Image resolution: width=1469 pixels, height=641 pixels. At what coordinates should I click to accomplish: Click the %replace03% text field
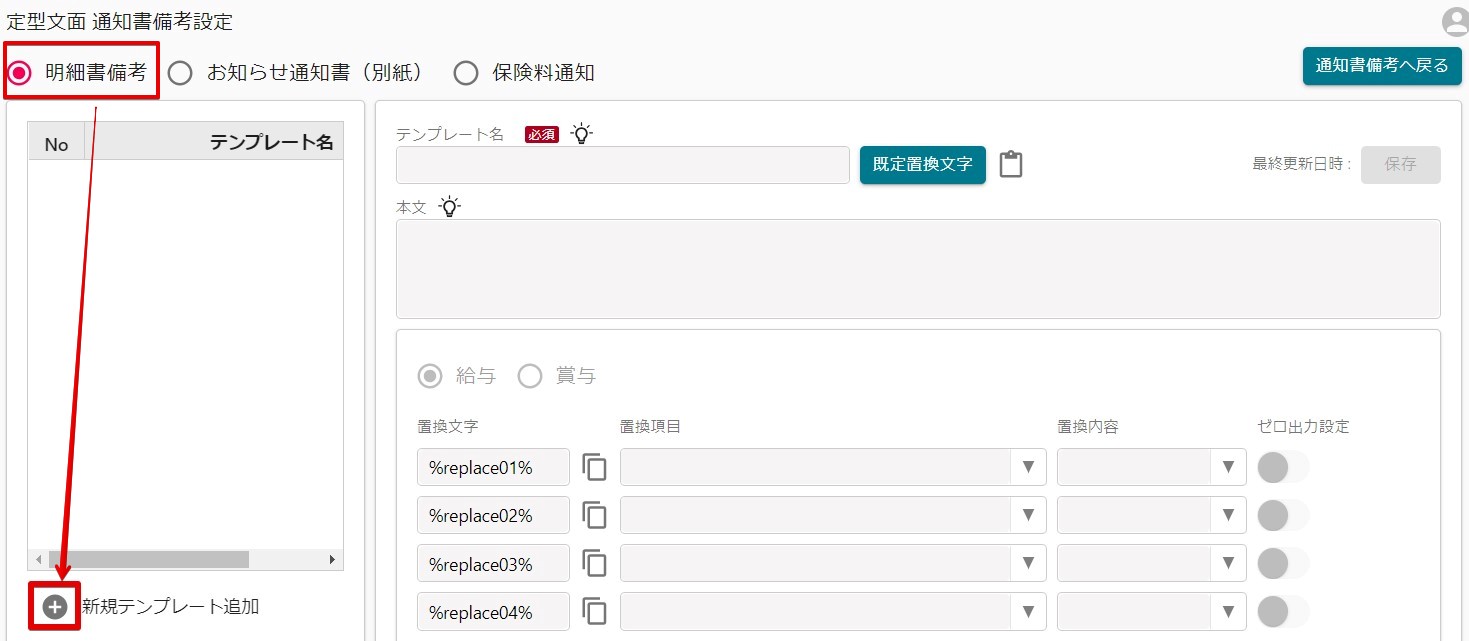pyautogui.click(x=493, y=563)
